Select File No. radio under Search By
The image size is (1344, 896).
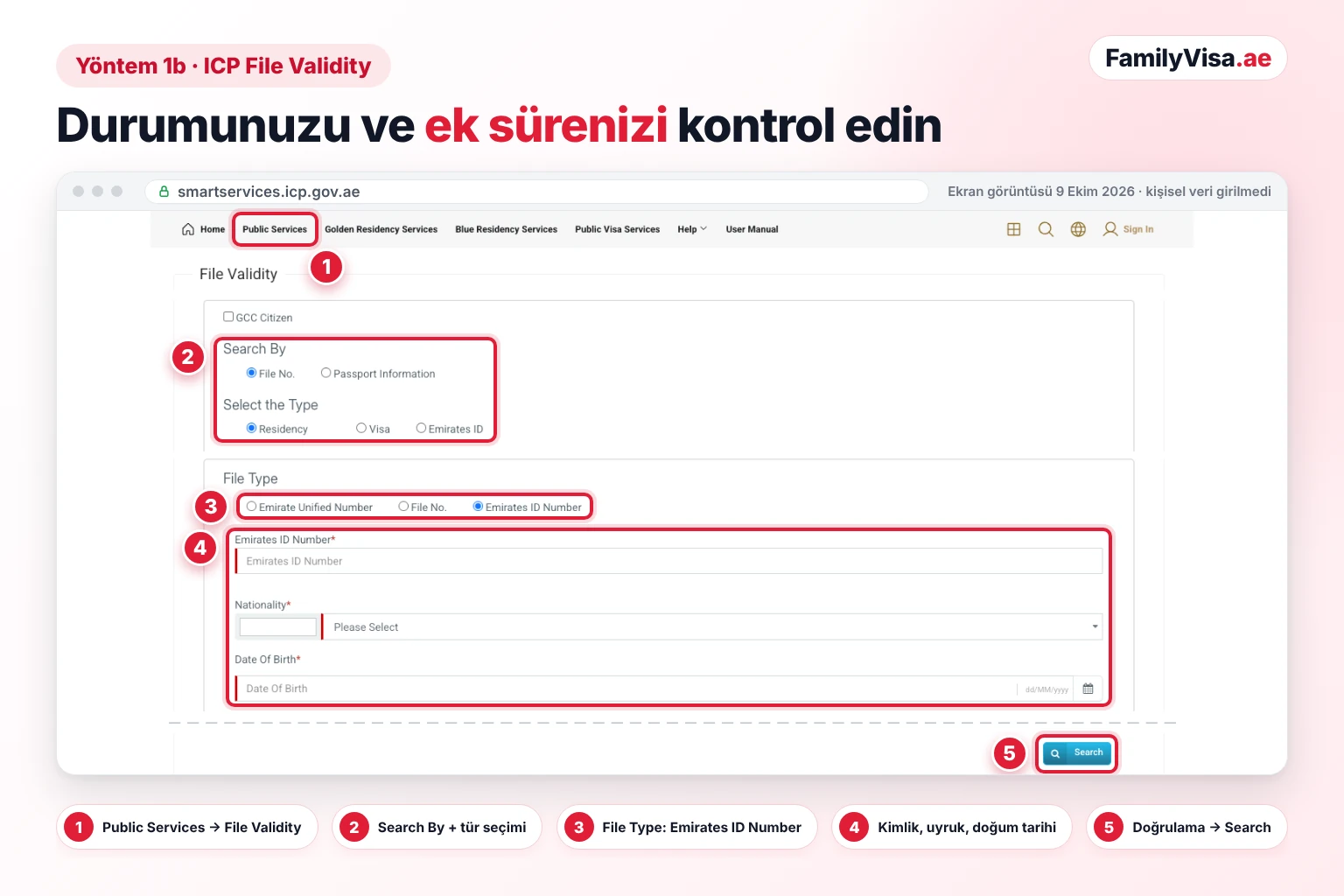pyautogui.click(x=252, y=373)
